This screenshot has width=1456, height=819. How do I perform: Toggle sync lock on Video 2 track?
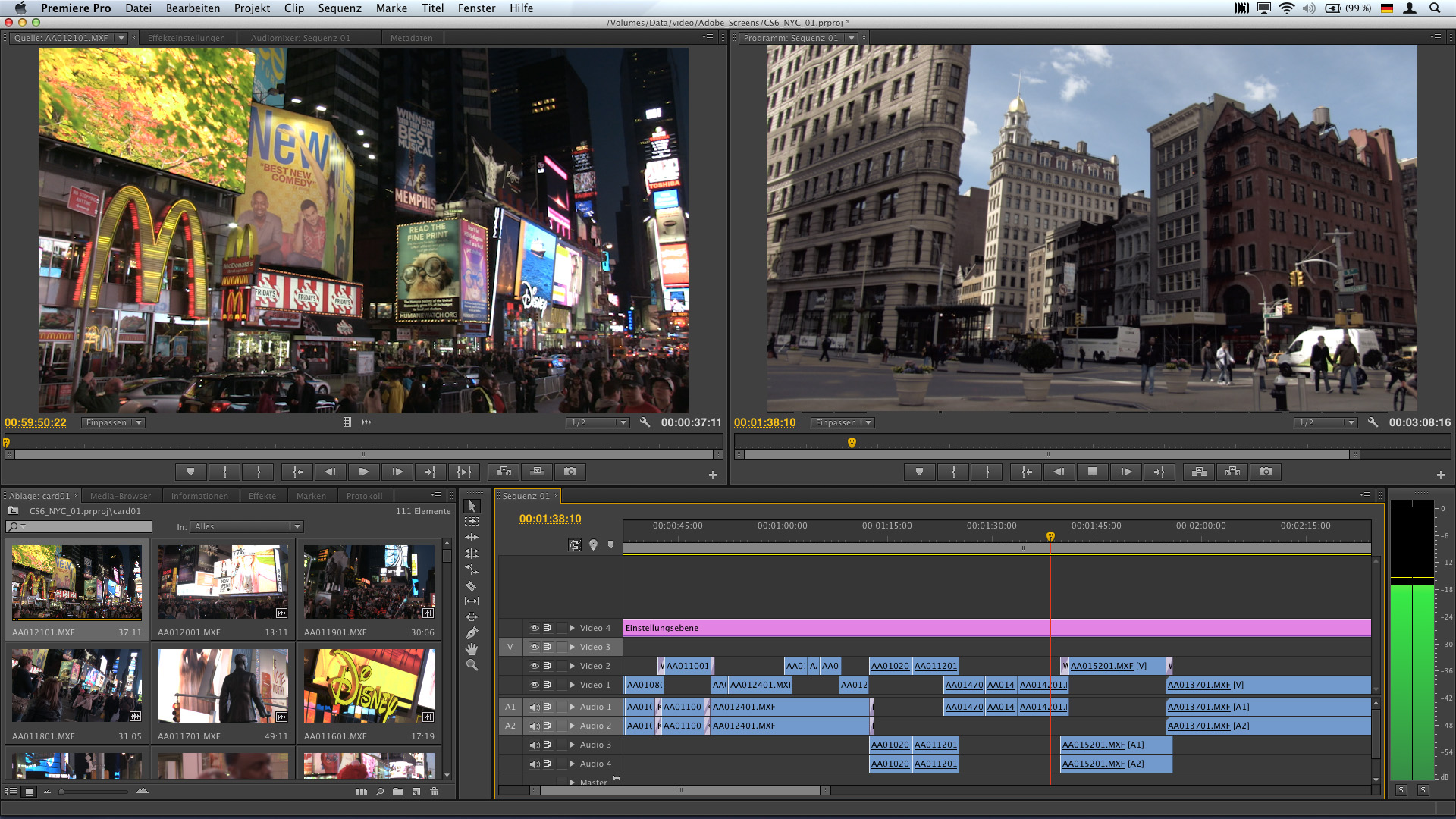pyautogui.click(x=548, y=666)
